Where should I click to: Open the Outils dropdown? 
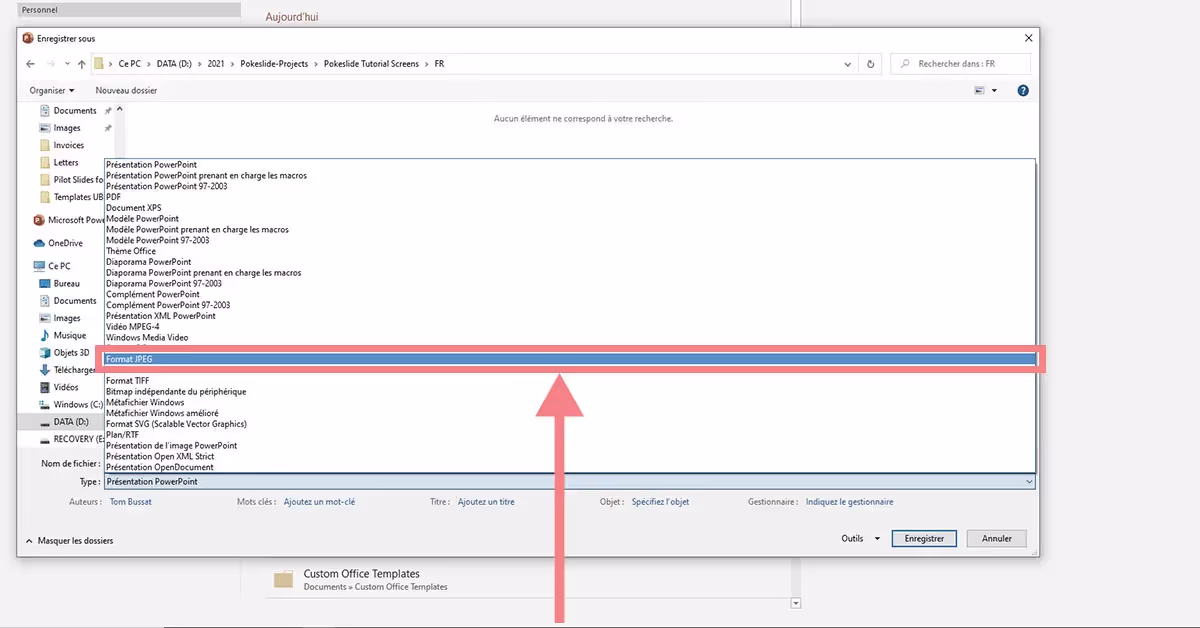(858, 538)
